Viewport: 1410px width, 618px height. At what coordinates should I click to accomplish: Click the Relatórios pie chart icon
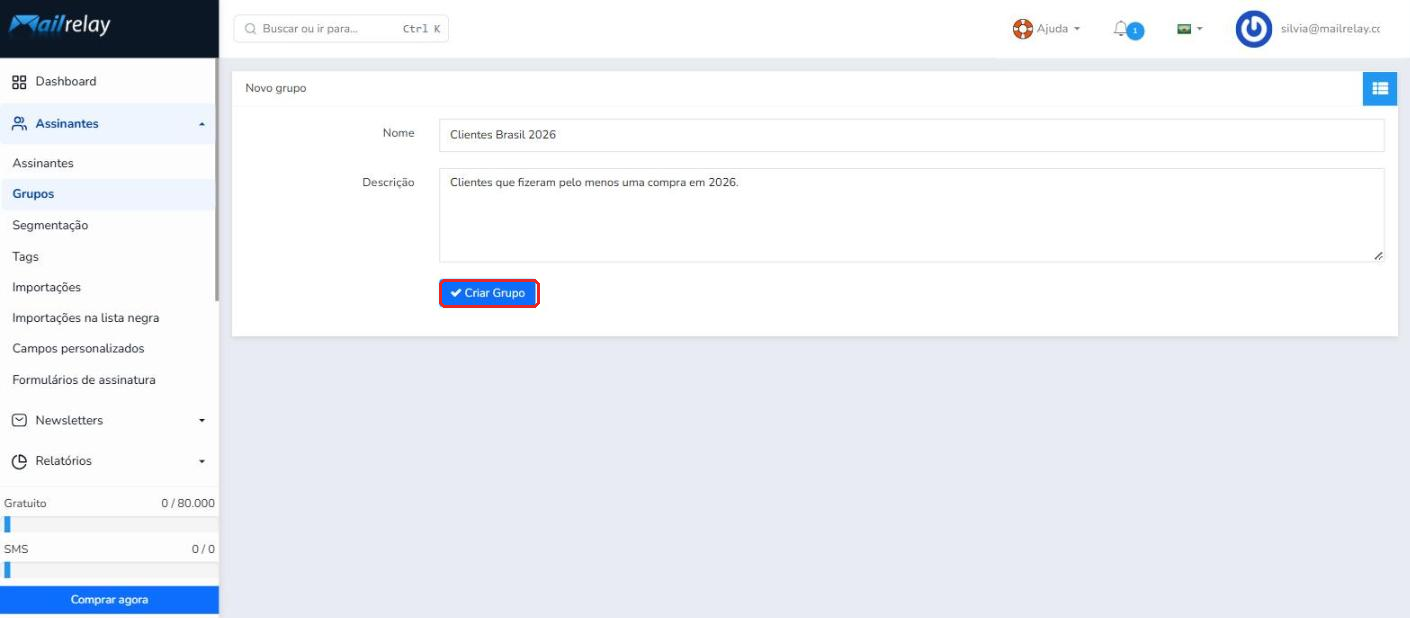pos(19,461)
